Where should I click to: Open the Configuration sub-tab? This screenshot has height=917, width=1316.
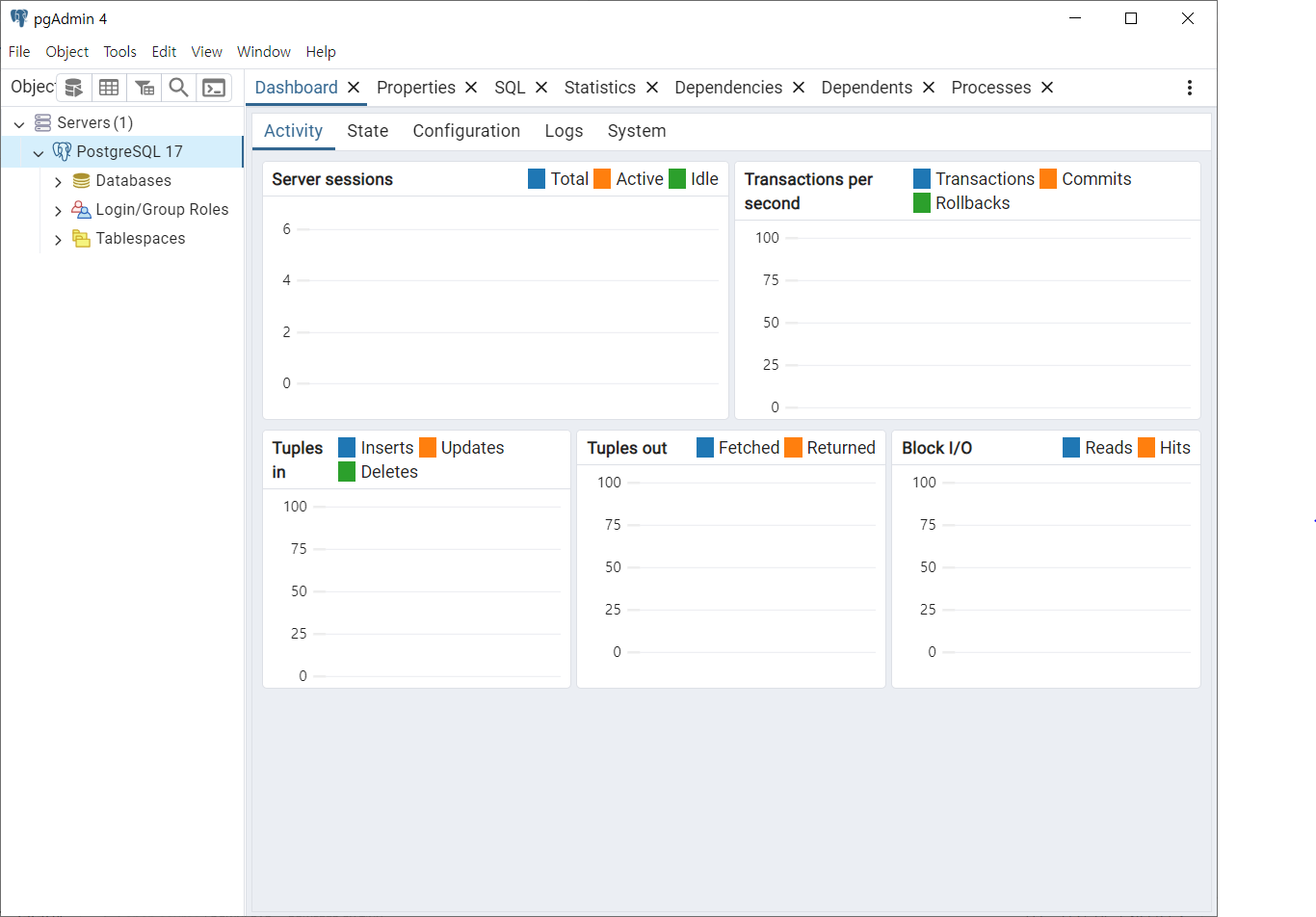[x=466, y=131]
